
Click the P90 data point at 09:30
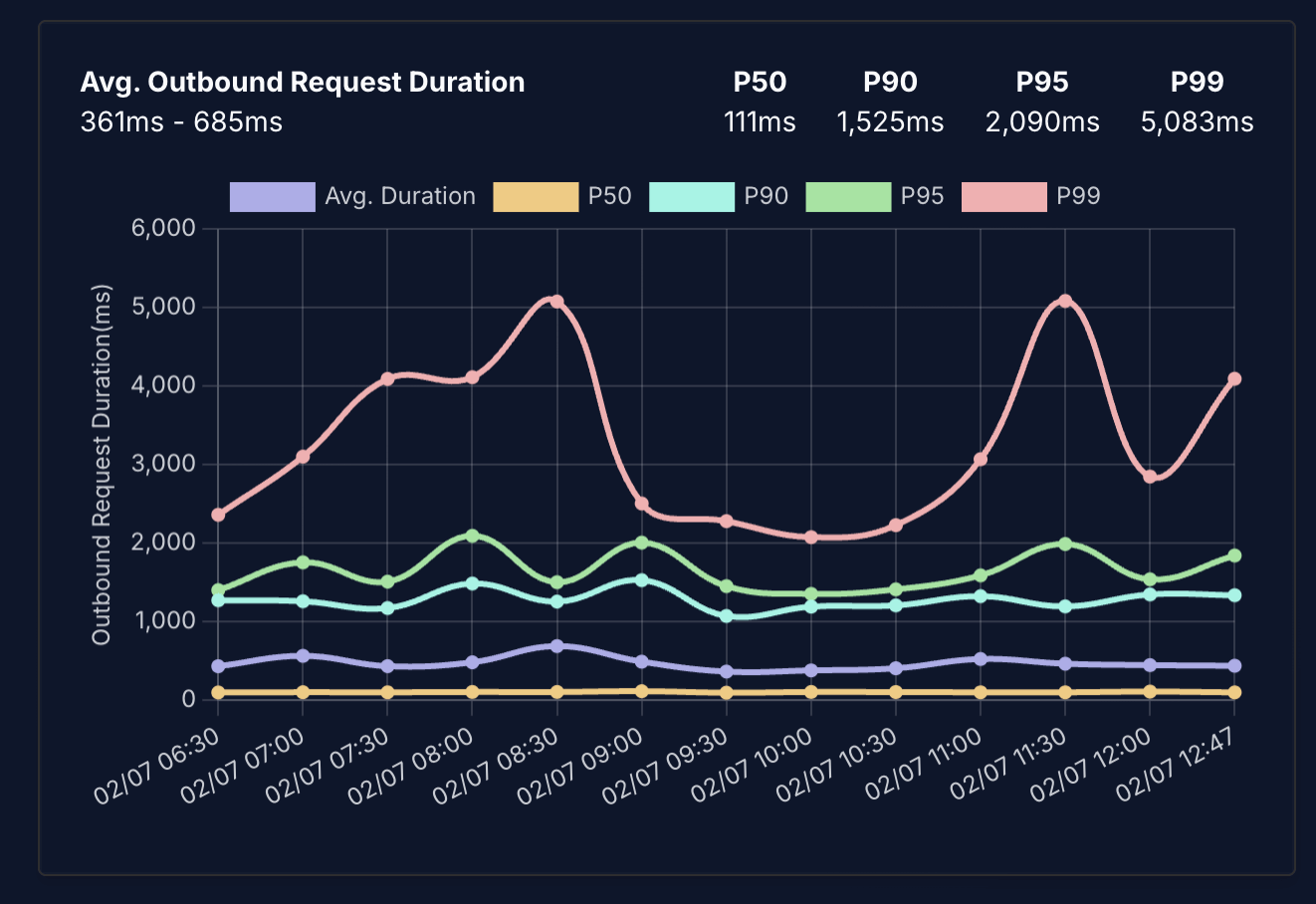pyautogui.click(x=727, y=616)
